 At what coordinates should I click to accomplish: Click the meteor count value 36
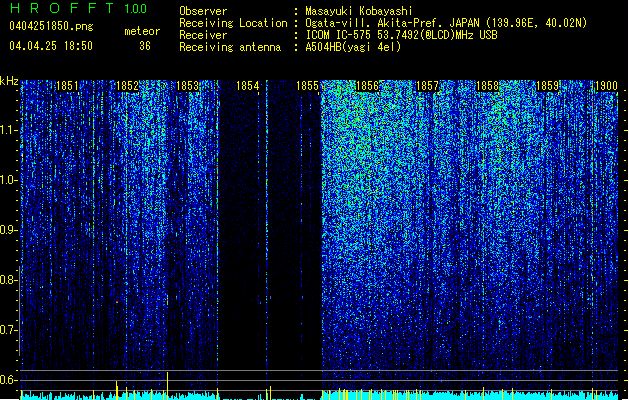coord(145,46)
